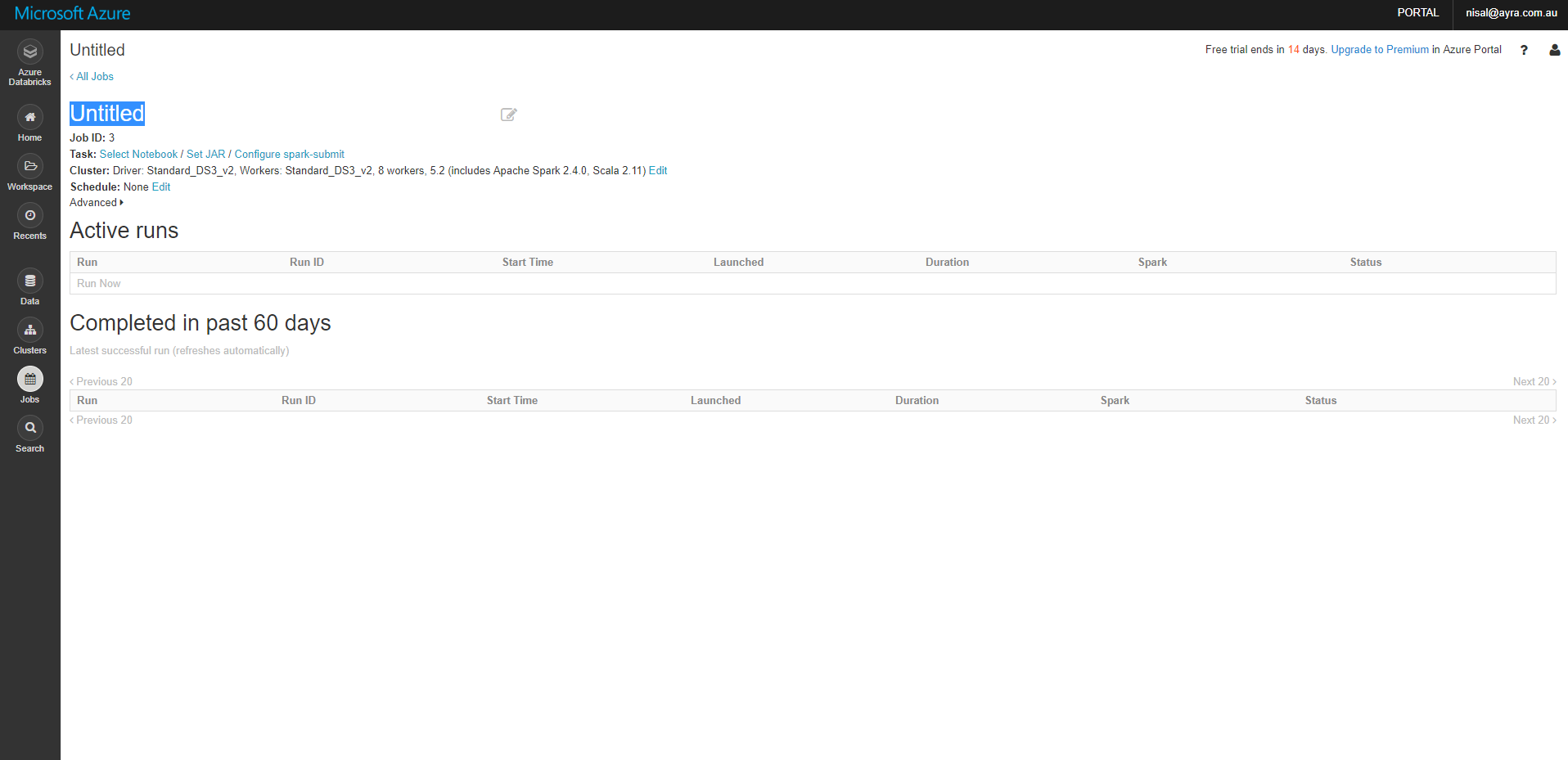Click Job ID: 3 text
This screenshot has width=1568, height=760.
[92, 137]
